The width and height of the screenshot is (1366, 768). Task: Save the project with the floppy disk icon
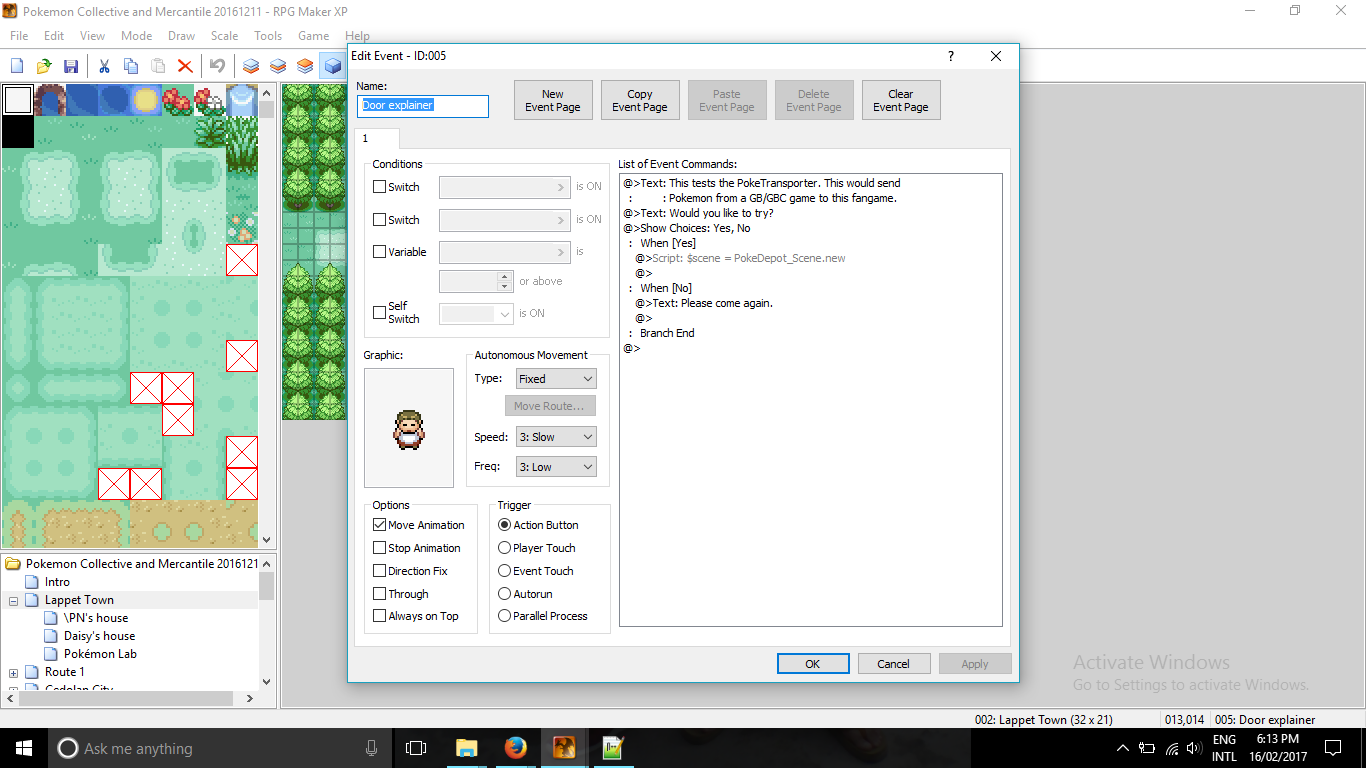pos(71,66)
